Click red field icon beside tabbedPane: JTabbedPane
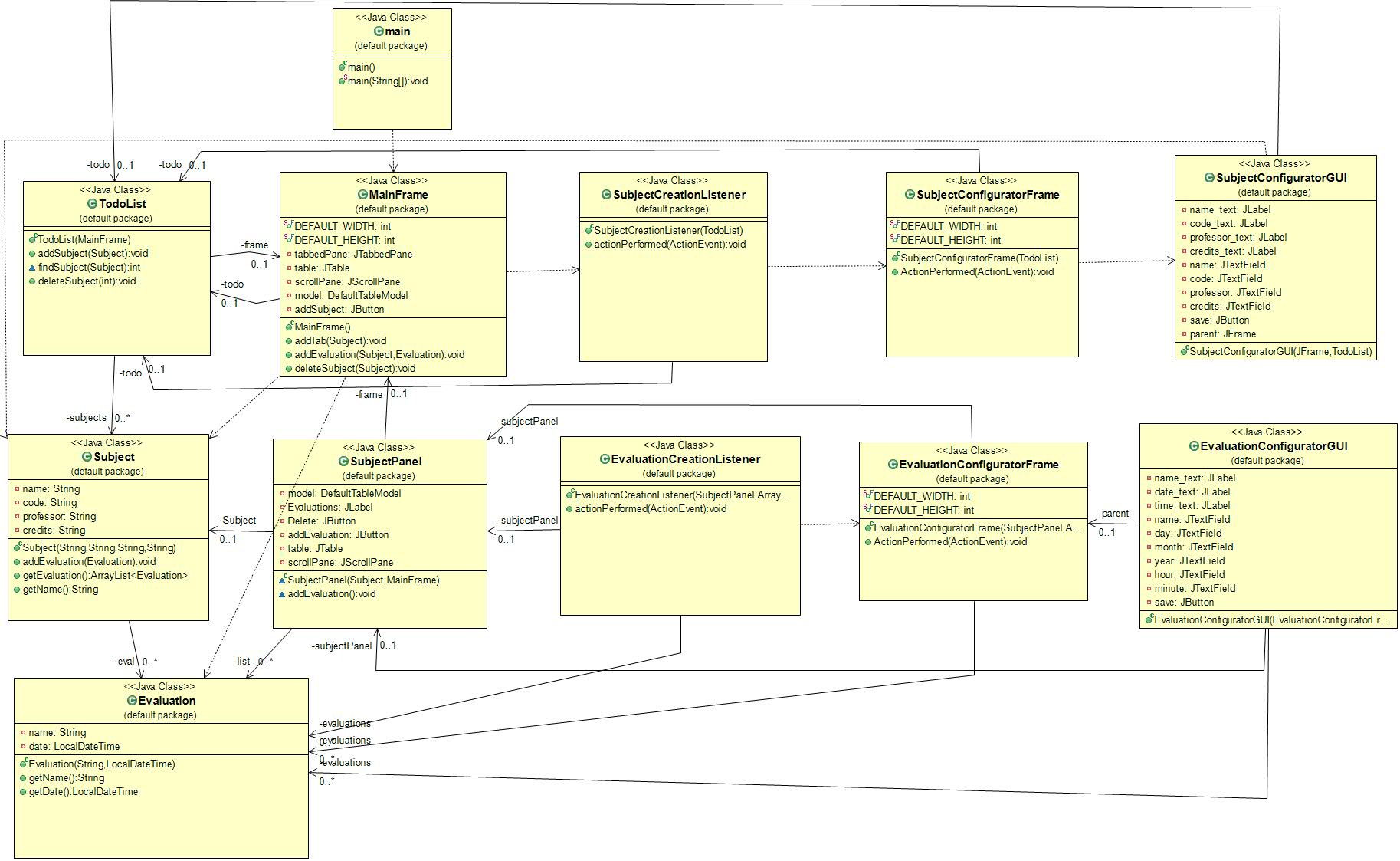 coord(289,255)
